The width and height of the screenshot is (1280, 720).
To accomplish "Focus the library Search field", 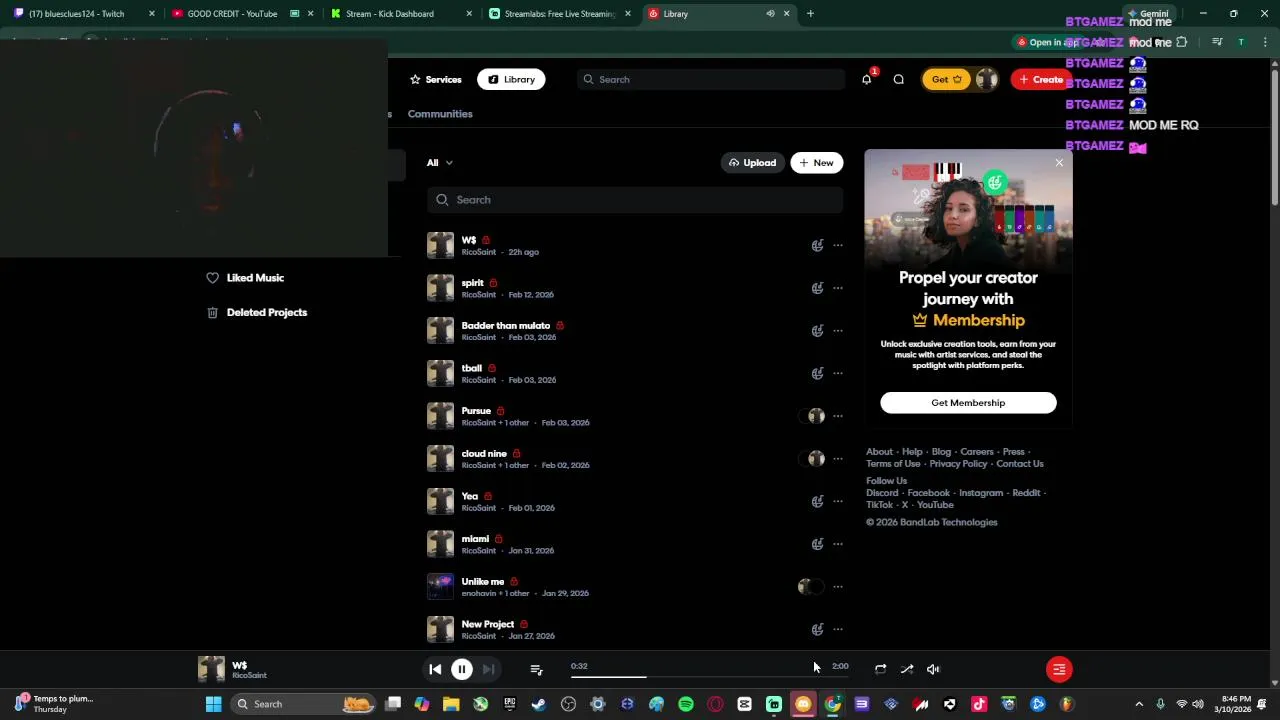I will (635, 200).
